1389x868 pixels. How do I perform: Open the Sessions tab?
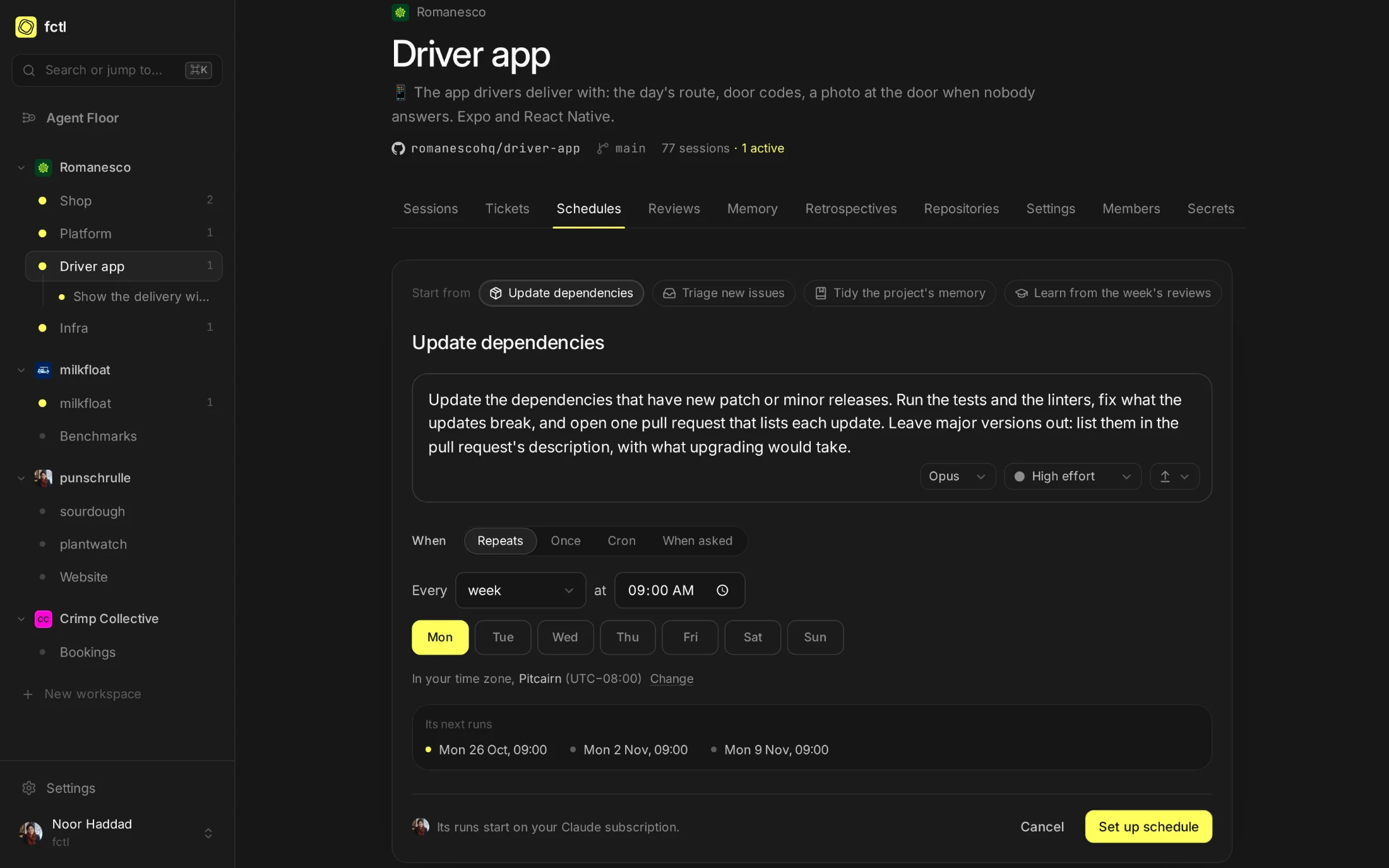tap(431, 209)
